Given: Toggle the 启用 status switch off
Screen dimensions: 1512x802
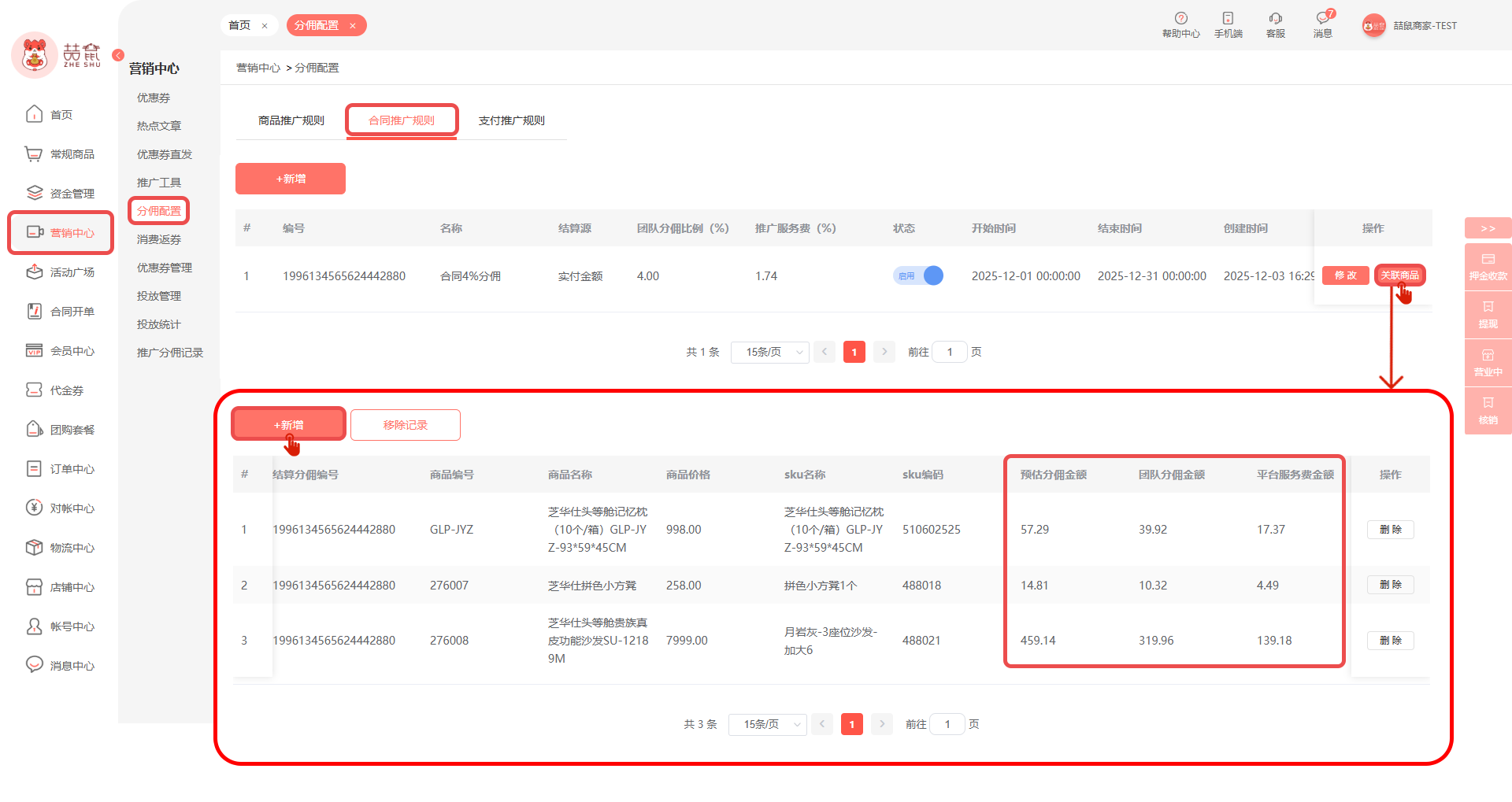Looking at the screenshot, I should pos(918,276).
